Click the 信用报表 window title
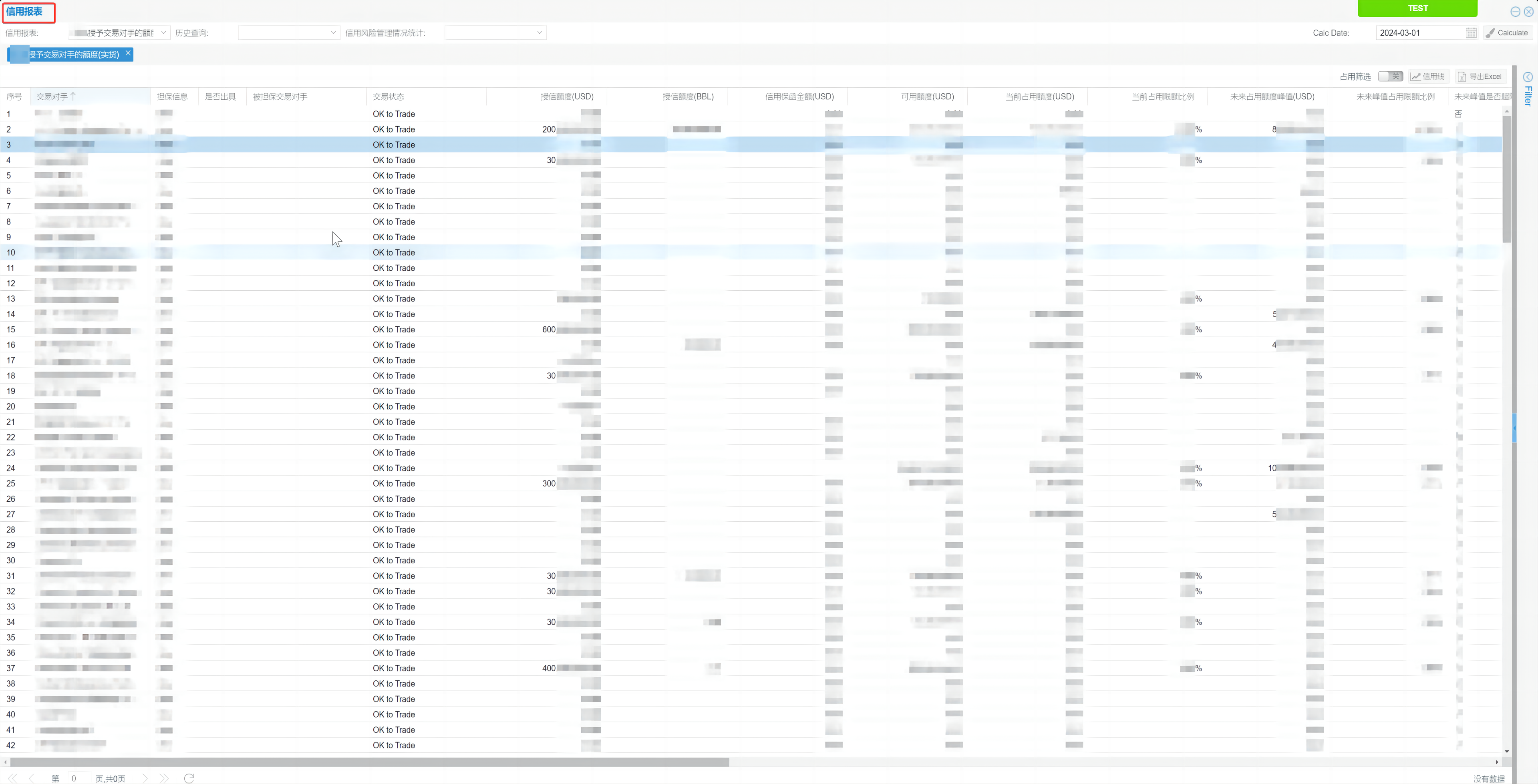1538x784 pixels. pyautogui.click(x=24, y=11)
